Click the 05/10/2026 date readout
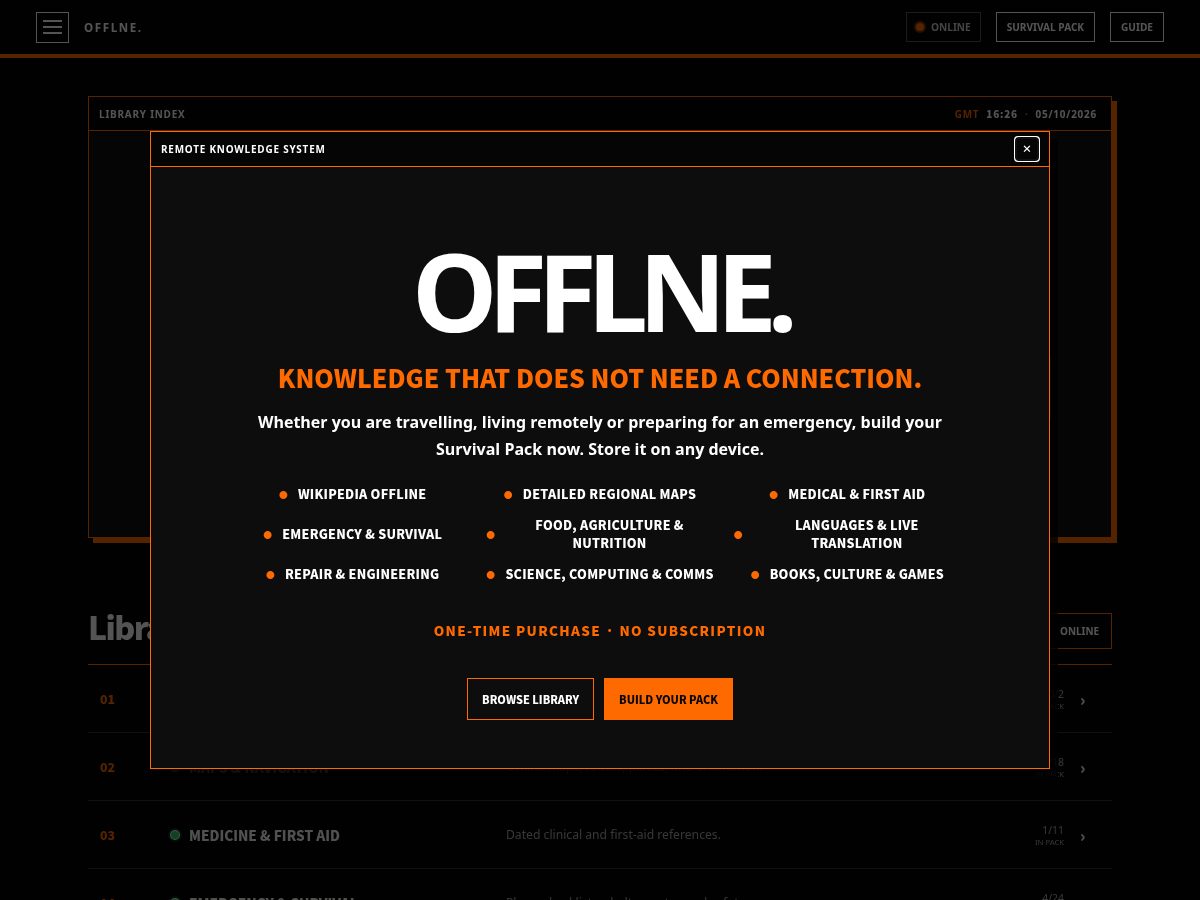The width and height of the screenshot is (1200, 900). (1066, 114)
